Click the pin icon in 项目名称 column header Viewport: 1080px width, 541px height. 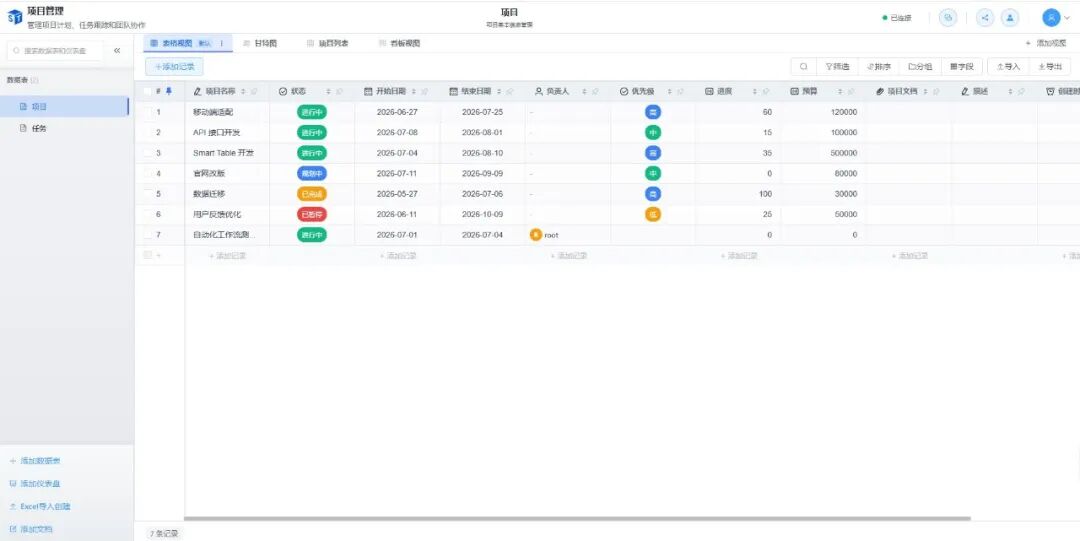254,92
